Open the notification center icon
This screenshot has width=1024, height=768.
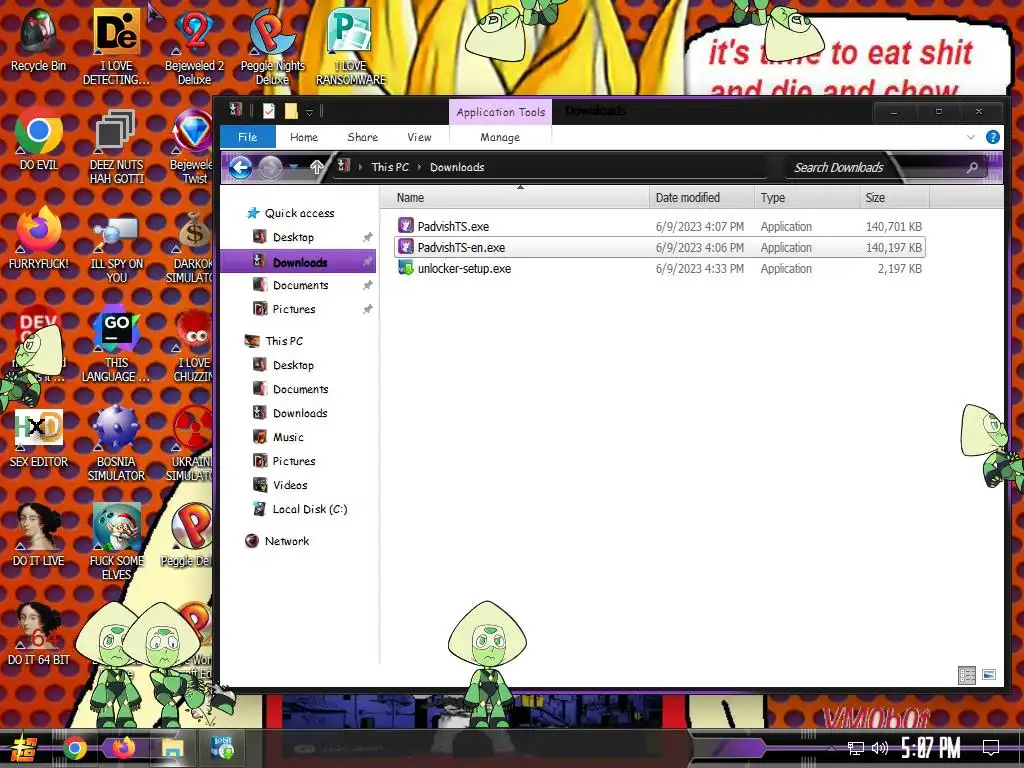(991, 748)
